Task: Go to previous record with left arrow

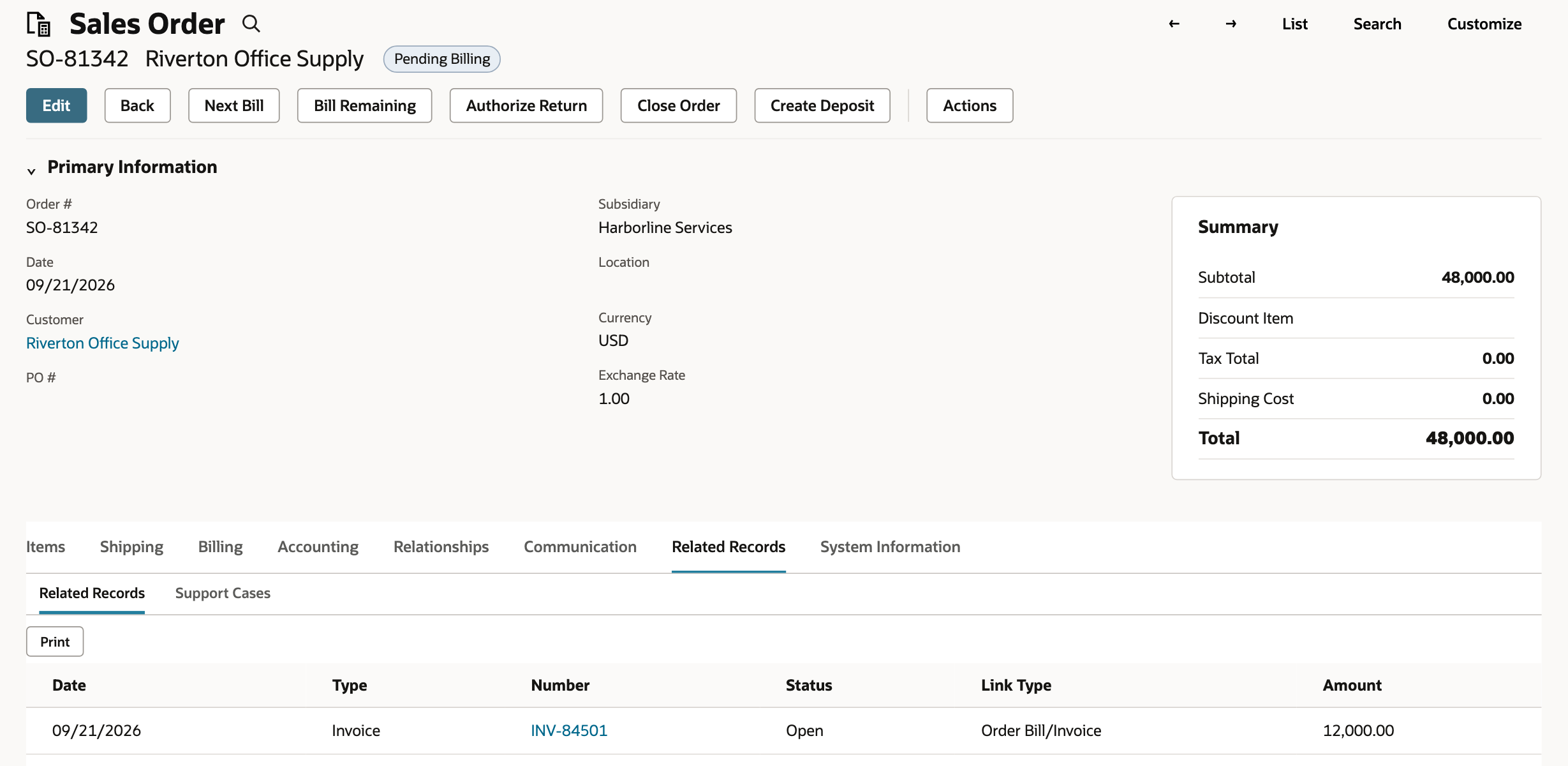Action: tap(1174, 24)
